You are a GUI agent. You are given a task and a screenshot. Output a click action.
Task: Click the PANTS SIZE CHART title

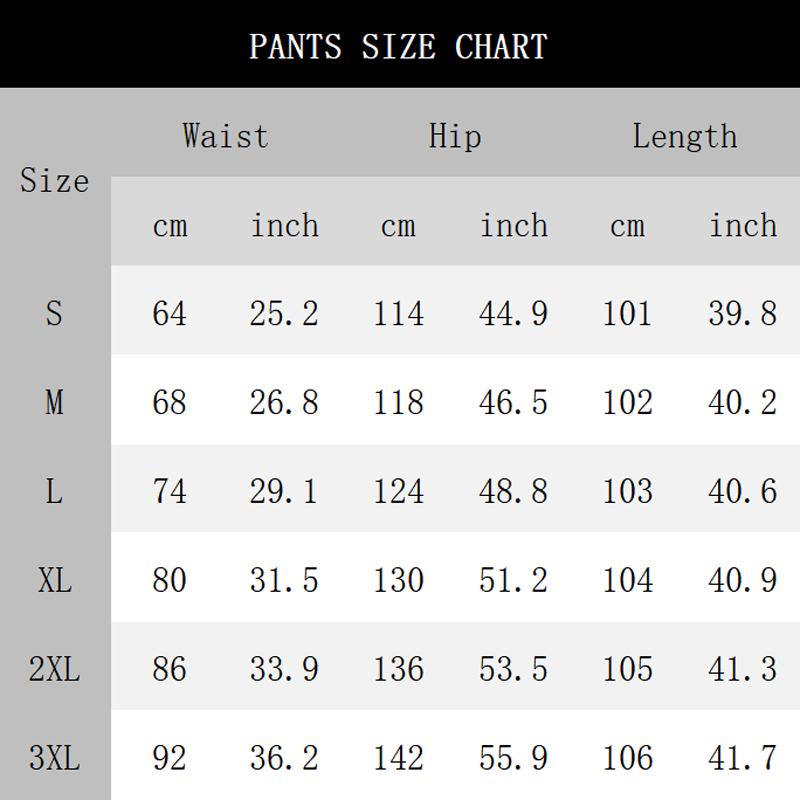tap(398, 46)
